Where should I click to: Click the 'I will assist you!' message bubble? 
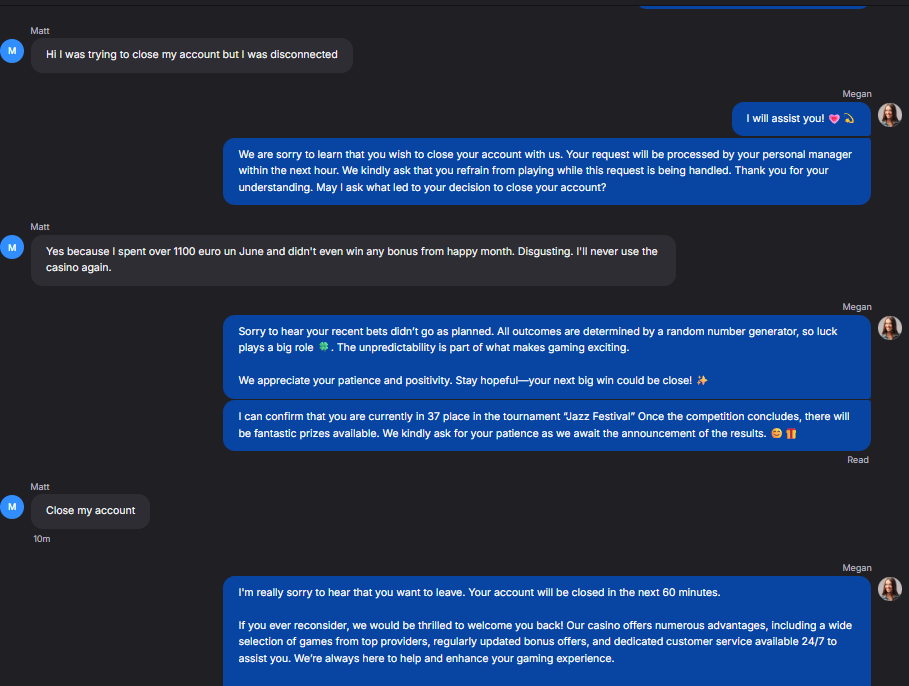click(x=801, y=119)
